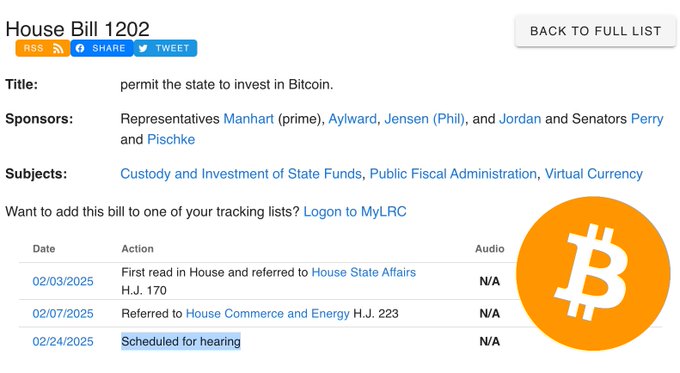This screenshot has width=680, height=373.
Task: Open Custody and Investment of State Funds subject
Action: [241, 174]
